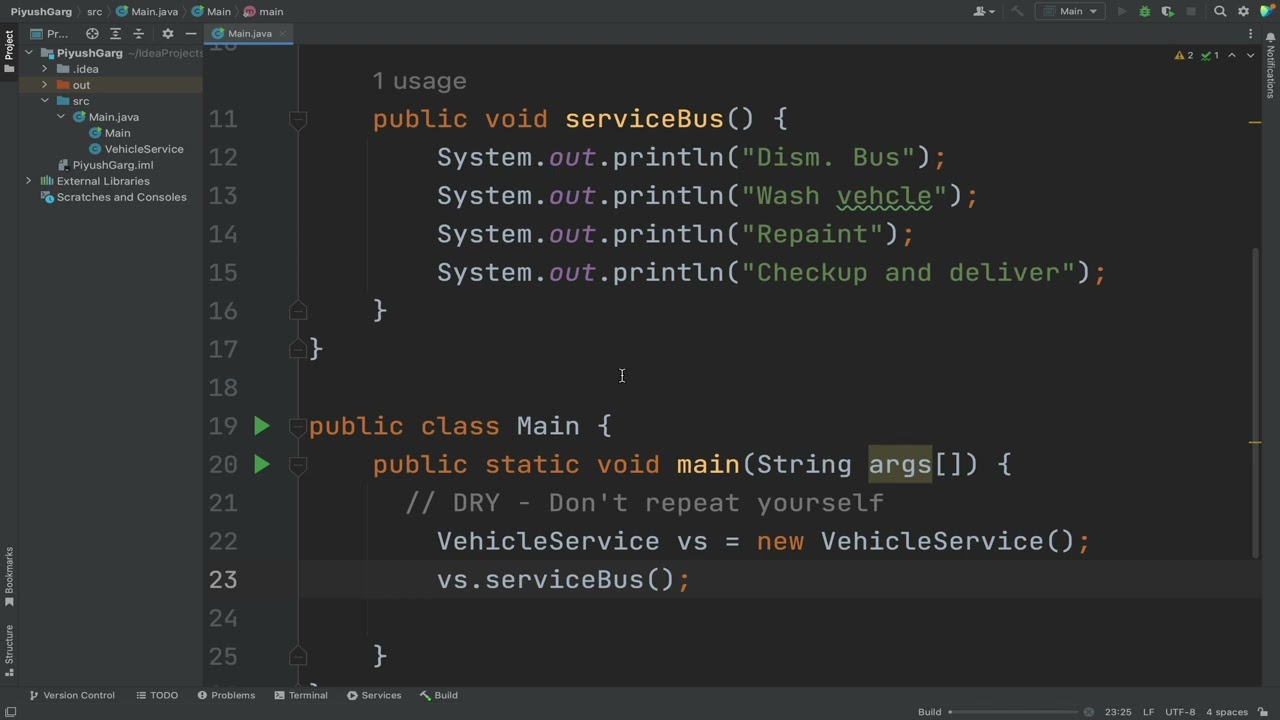Change UTF-8 file encoding
1280x720 pixels.
click(x=1180, y=712)
